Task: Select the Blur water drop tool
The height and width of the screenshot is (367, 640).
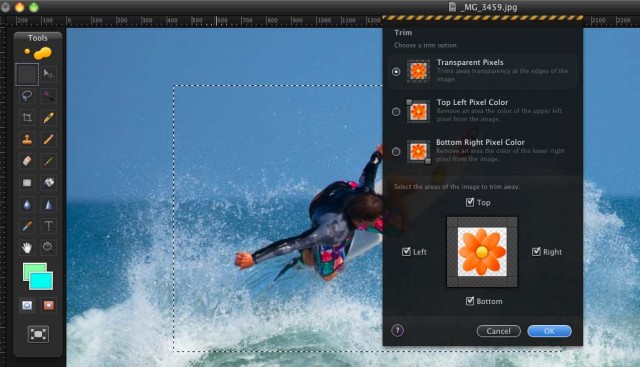Action: (27, 204)
